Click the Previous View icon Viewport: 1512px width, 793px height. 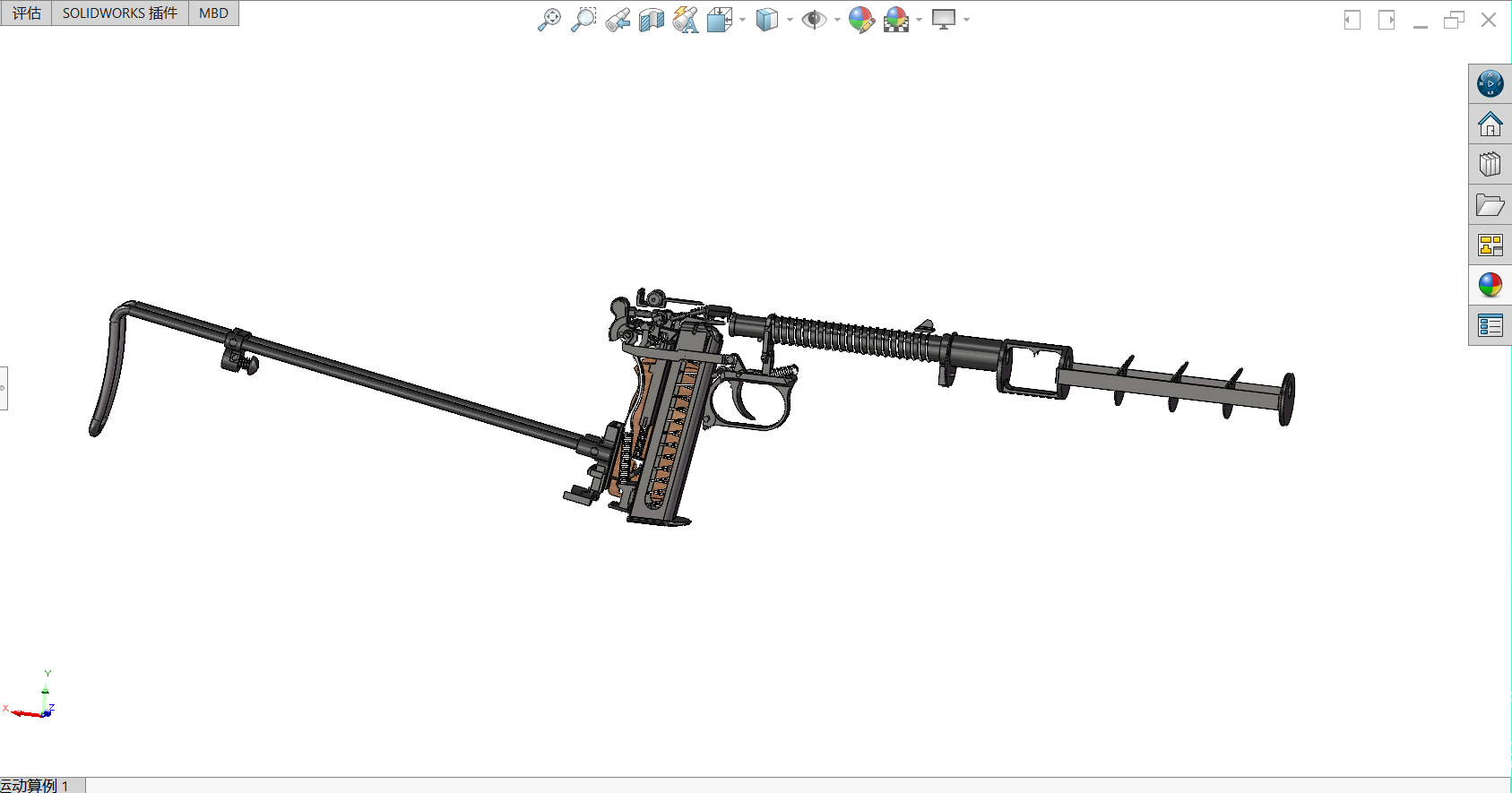[x=618, y=20]
